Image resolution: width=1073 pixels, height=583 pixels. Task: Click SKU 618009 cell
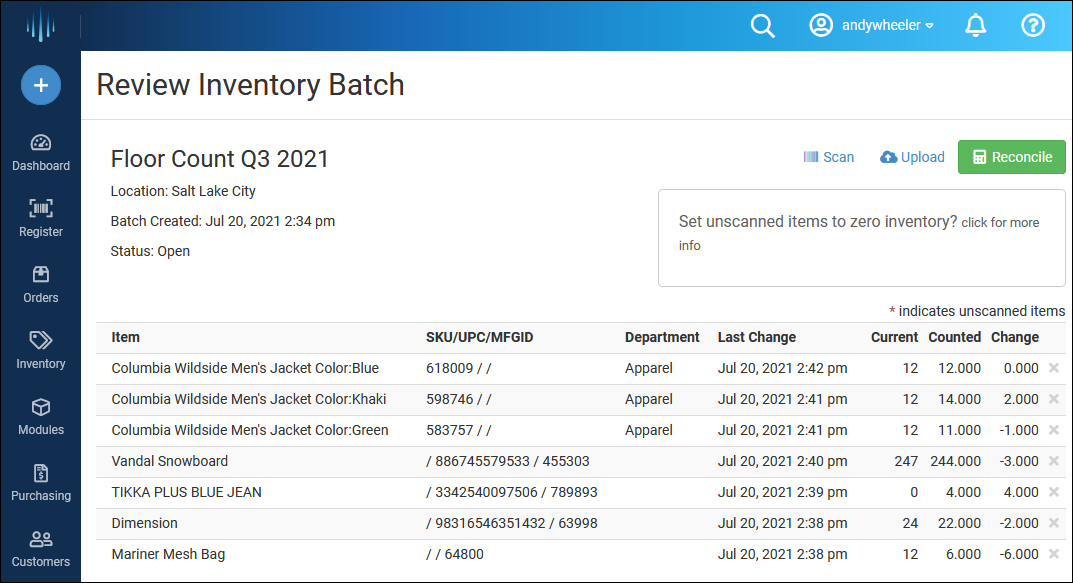[x=458, y=368]
